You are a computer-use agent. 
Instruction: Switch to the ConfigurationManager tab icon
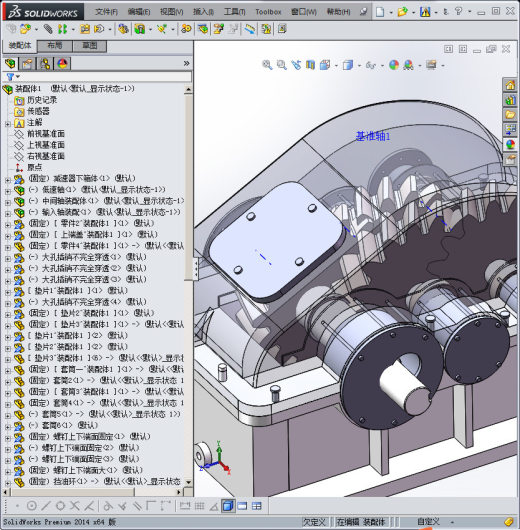[x=45, y=64]
